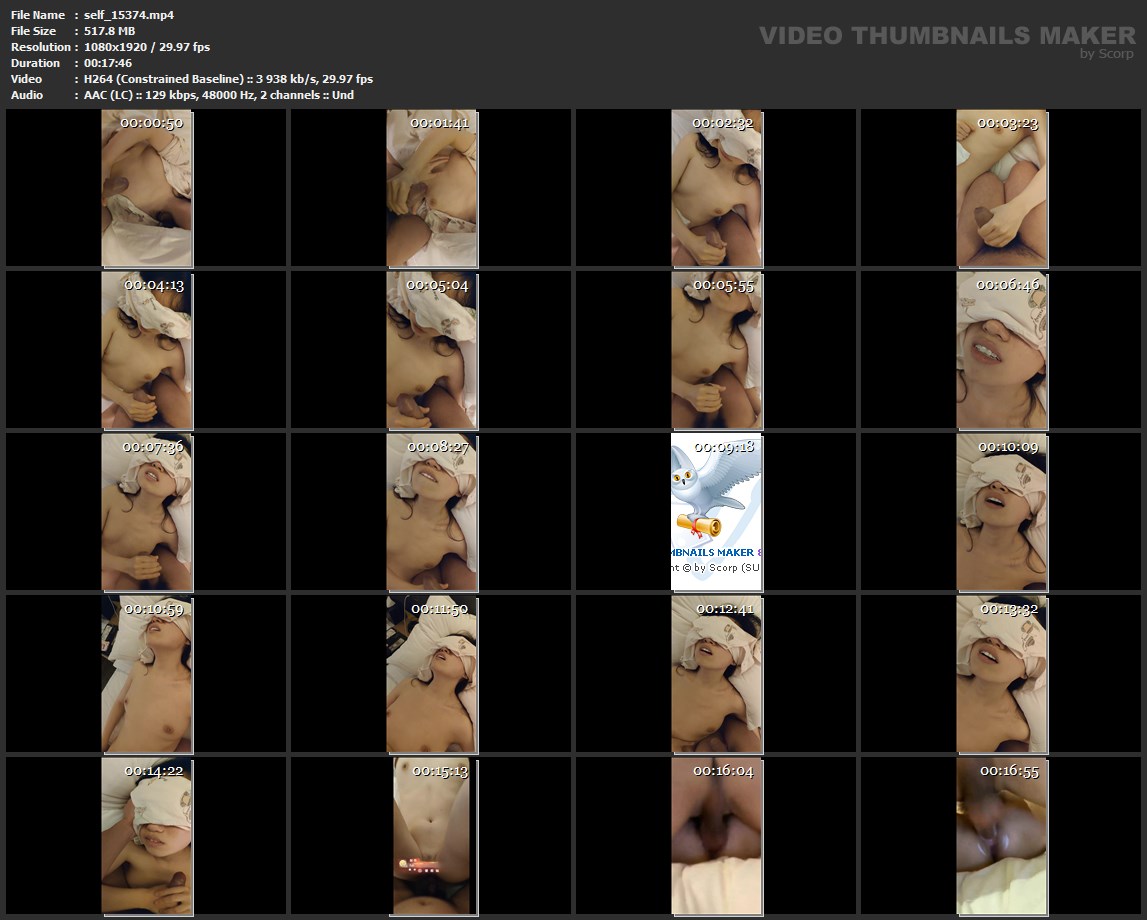The height and width of the screenshot is (920, 1147).
Task: Click the H264 video codec info line
Action: [228, 79]
